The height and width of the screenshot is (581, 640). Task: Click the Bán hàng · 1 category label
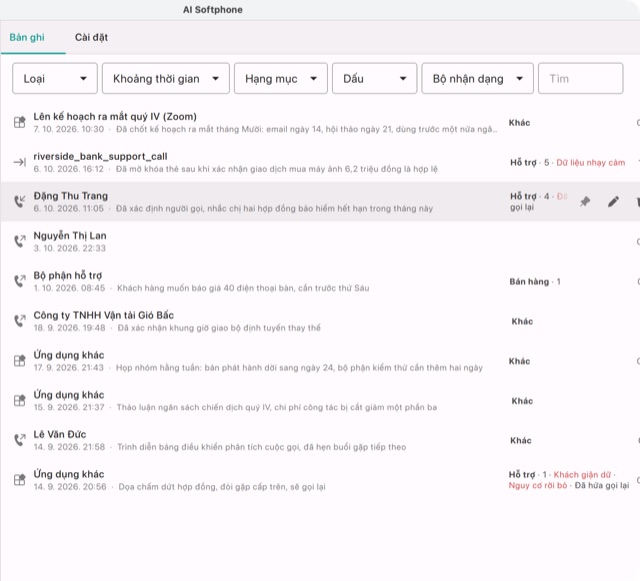pyautogui.click(x=535, y=281)
